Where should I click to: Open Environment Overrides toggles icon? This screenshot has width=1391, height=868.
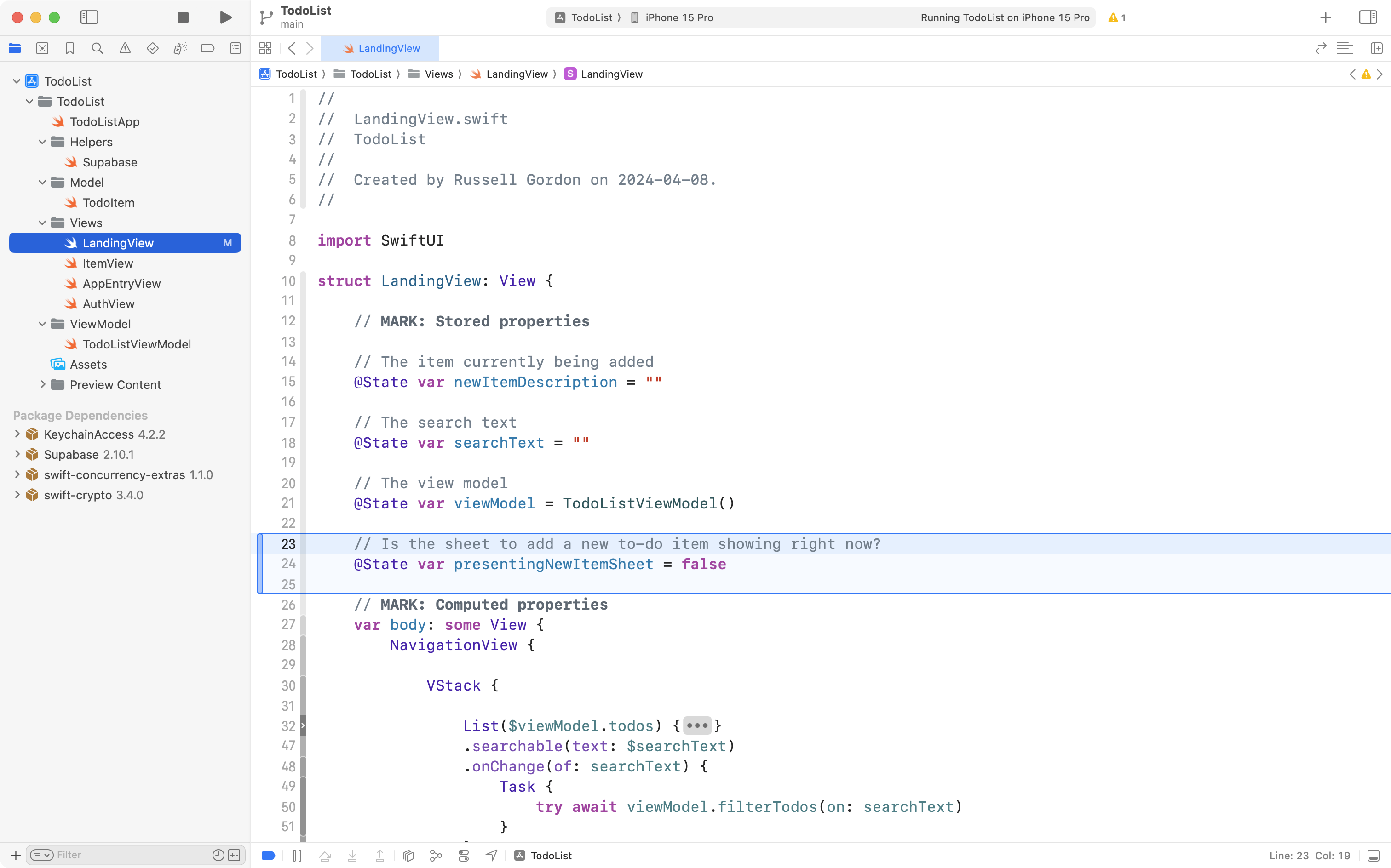click(x=464, y=855)
